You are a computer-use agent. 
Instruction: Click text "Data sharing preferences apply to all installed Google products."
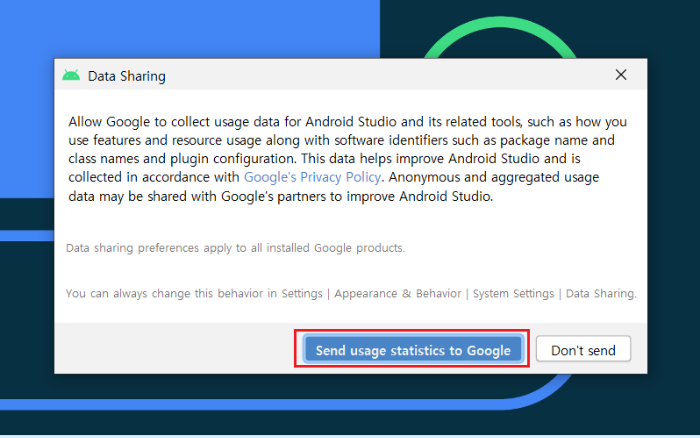(235, 248)
